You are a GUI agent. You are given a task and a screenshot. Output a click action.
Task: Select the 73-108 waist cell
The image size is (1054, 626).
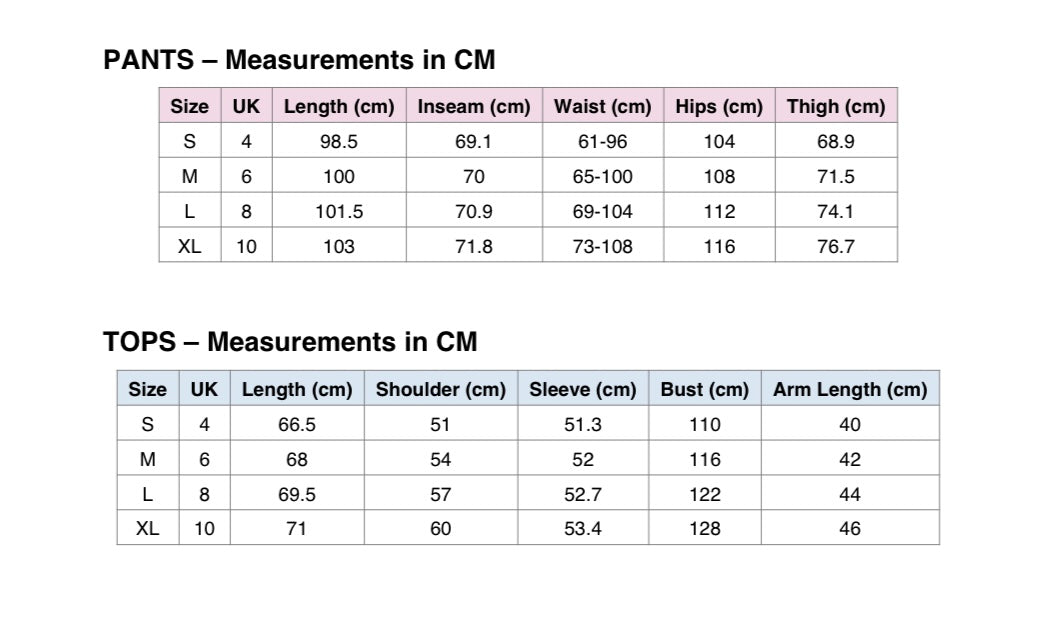pyautogui.click(x=602, y=246)
